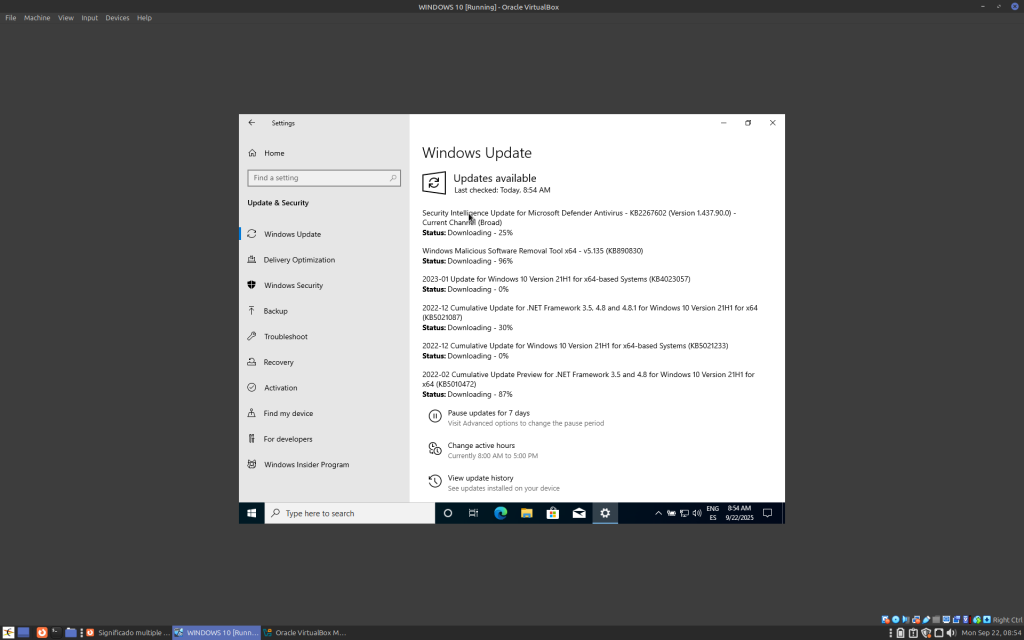The height and width of the screenshot is (640, 1024).
Task: Click Pause updates for 7 days
Action: (x=488, y=413)
